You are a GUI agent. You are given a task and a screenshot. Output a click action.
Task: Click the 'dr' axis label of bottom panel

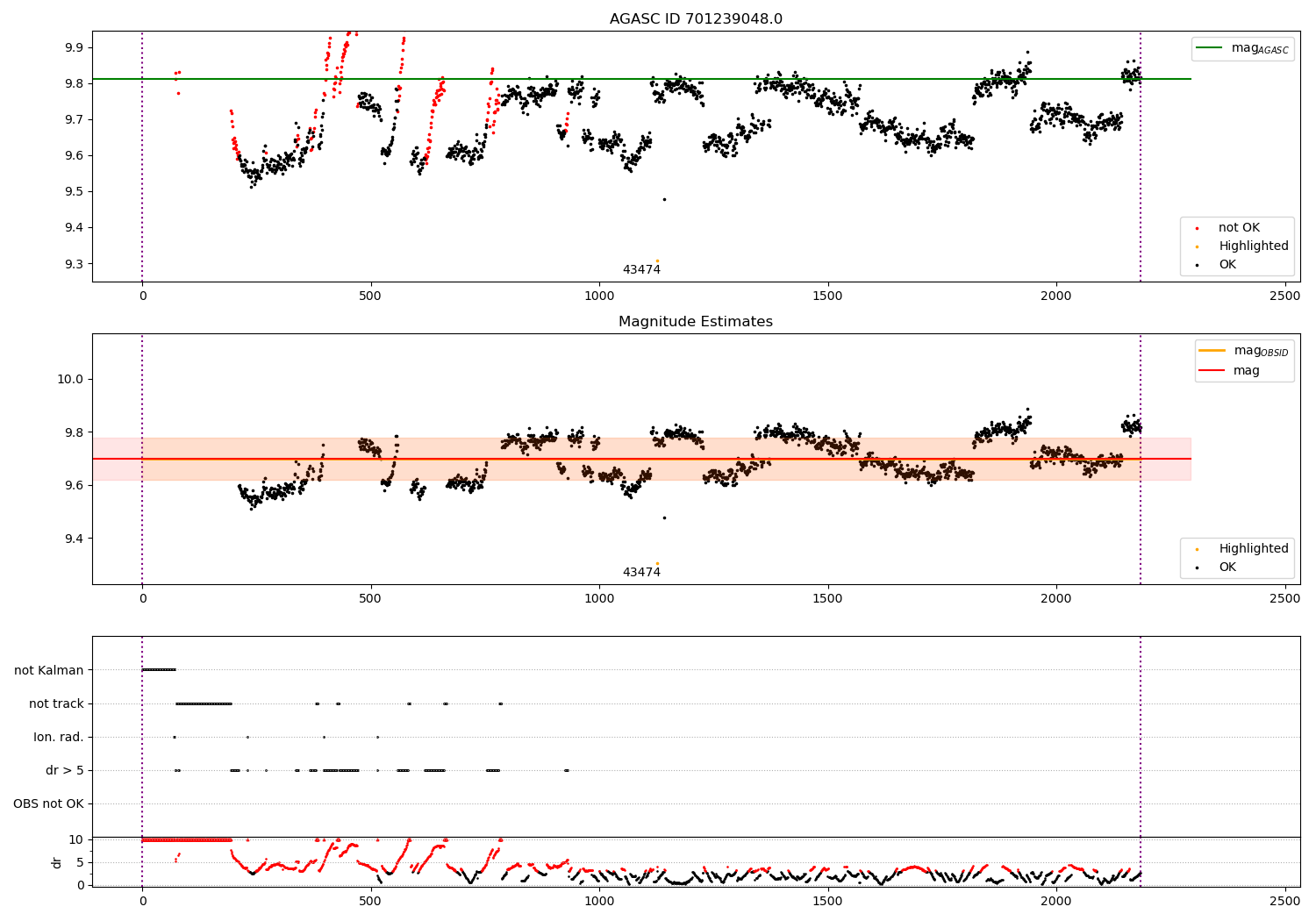tap(57, 862)
